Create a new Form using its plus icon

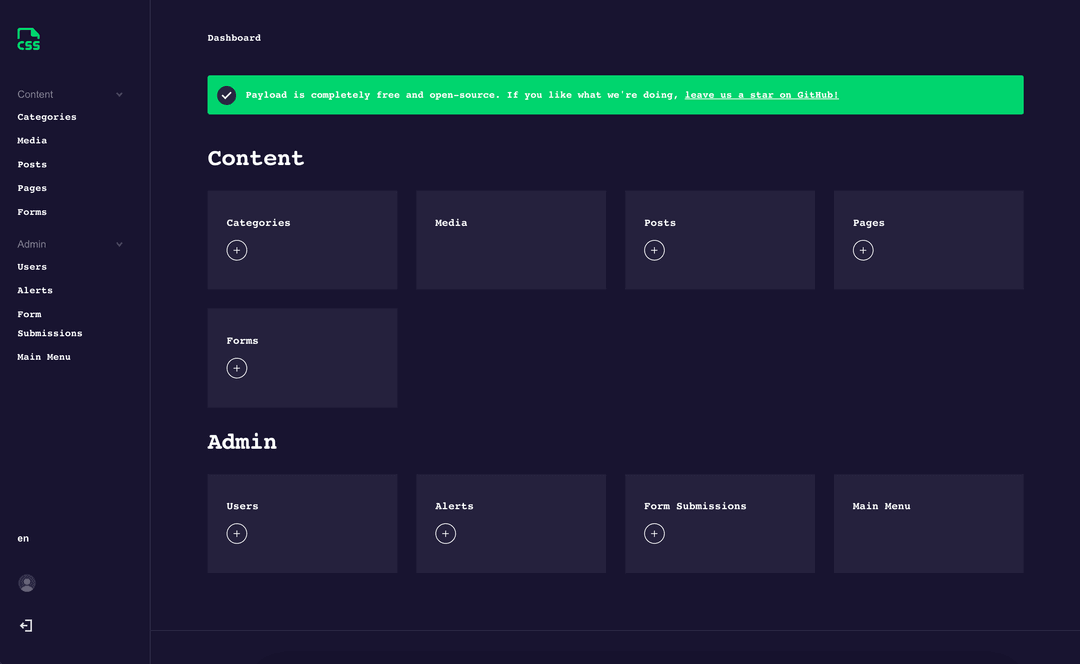[237, 368]
